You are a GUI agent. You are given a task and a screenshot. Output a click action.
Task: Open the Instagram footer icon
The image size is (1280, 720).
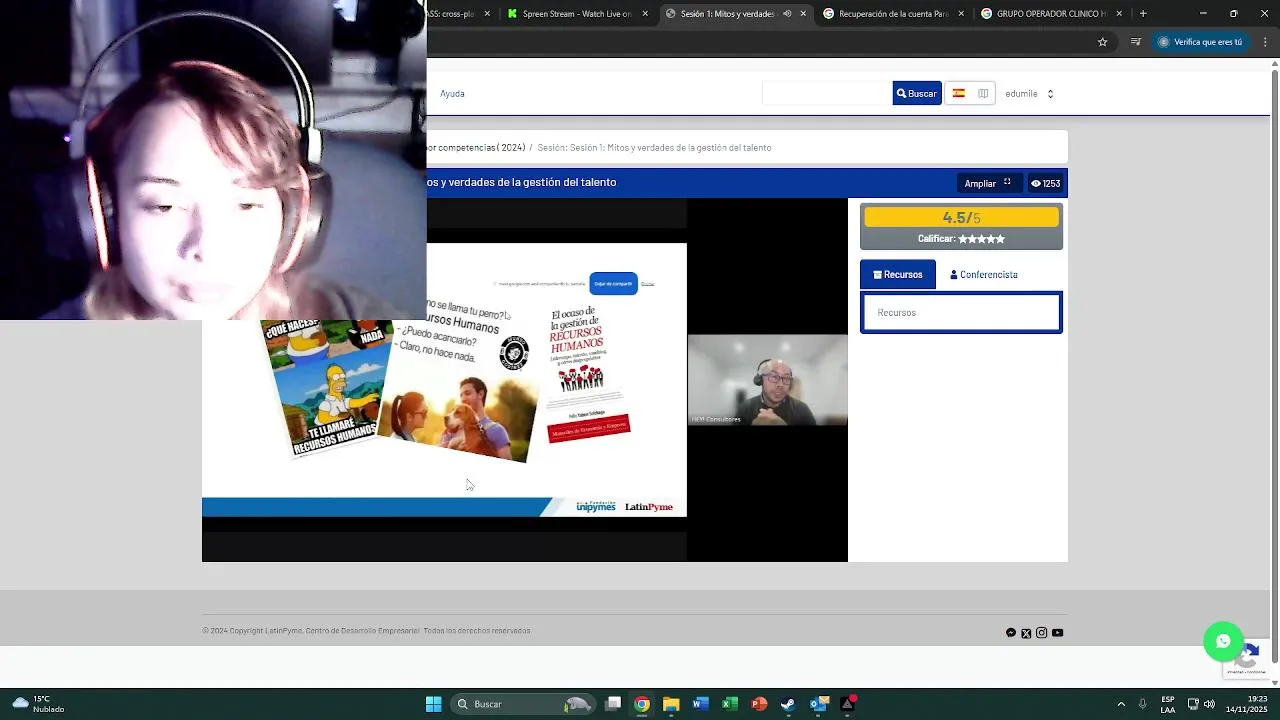1041,633
